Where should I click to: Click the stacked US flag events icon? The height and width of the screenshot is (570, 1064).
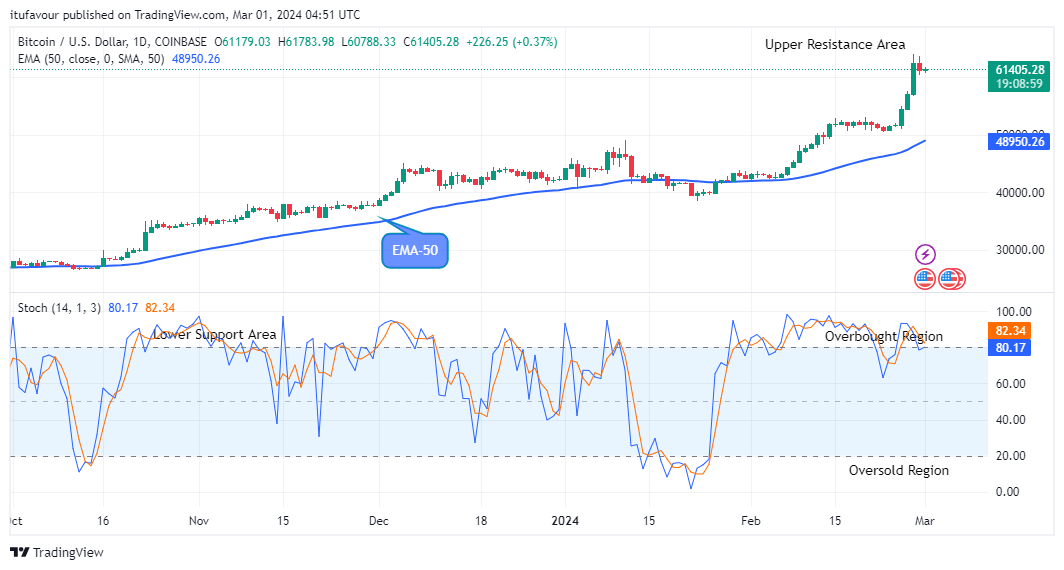(950, 279)
